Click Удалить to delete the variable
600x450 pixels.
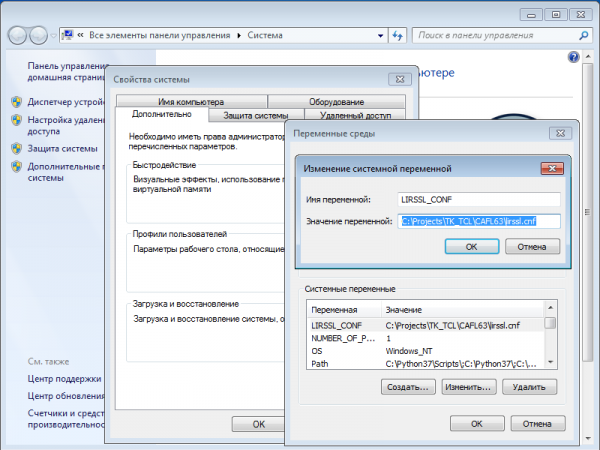(526, 386)
